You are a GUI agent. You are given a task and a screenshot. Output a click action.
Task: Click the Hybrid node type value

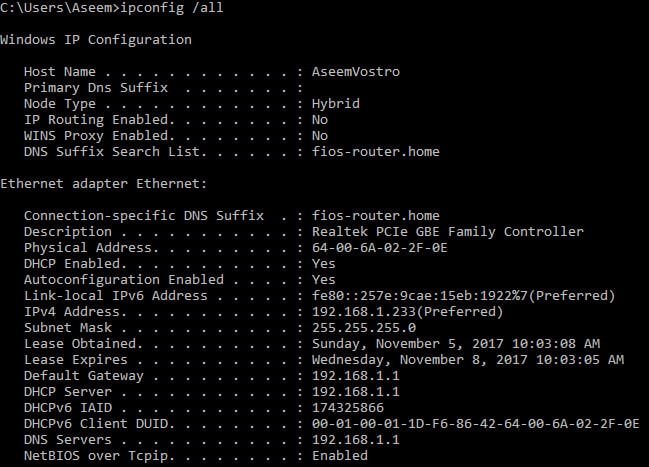tap(336, 104)
